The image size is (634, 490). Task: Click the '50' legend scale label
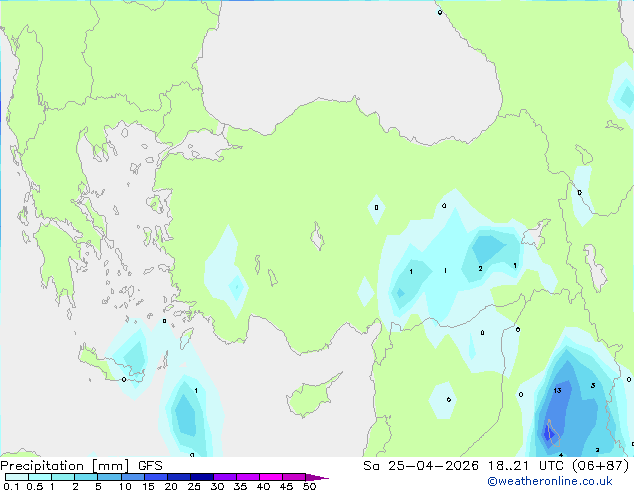tap(309, 486)
